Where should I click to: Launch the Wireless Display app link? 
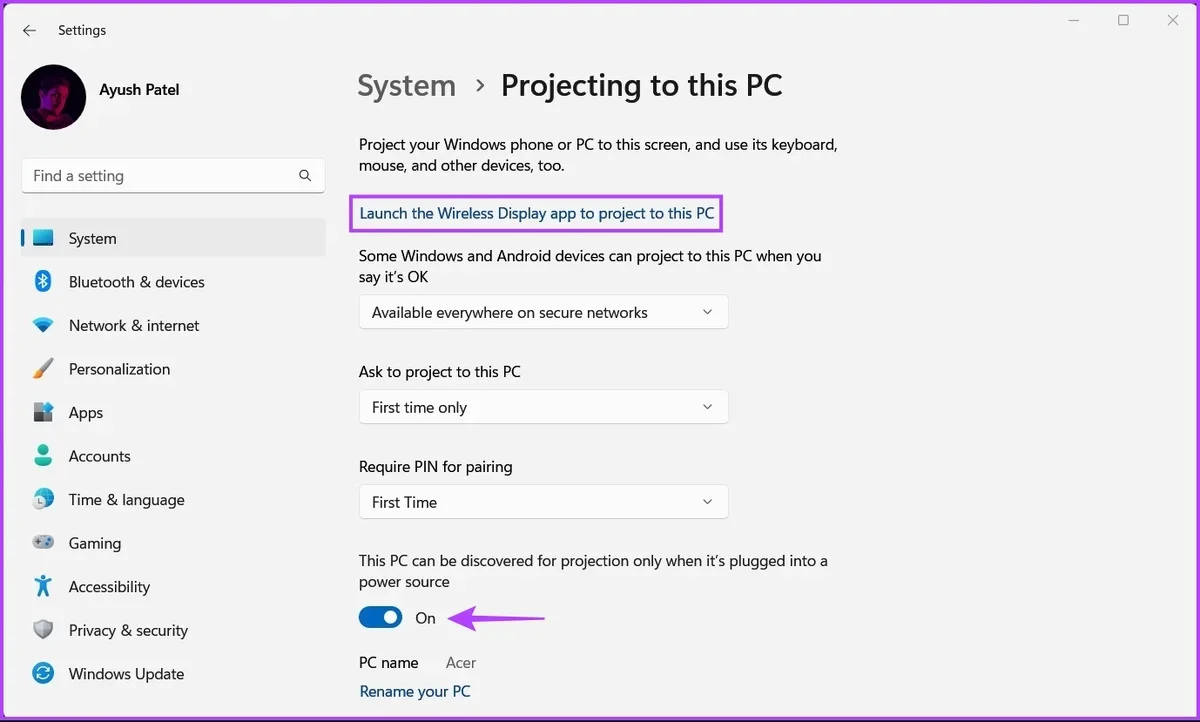tap(537, 213)
